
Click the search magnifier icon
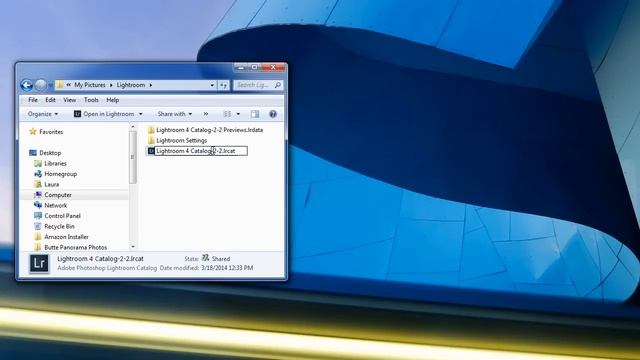pyautogui.click(x=278, y=85)
